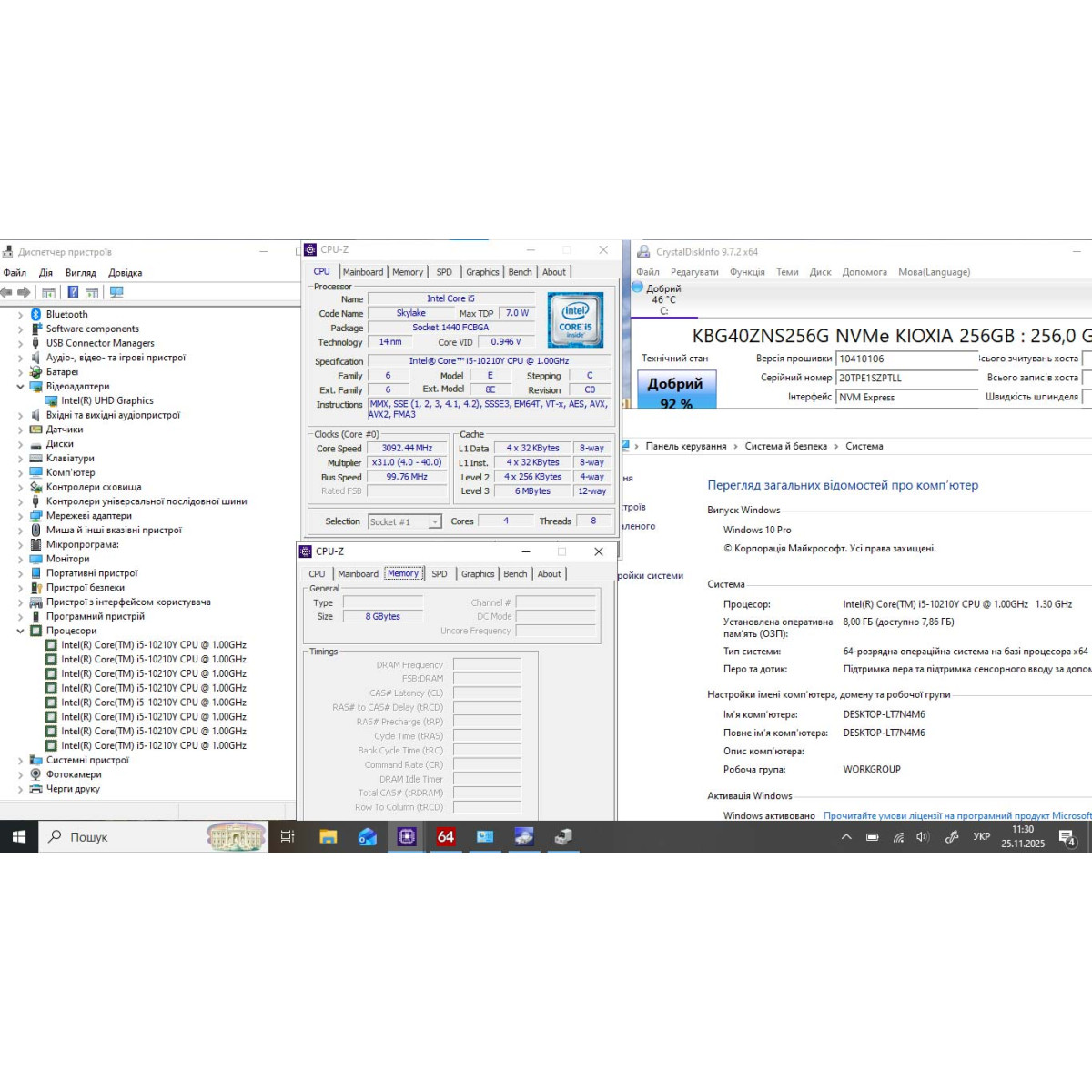Image resolution: width=1092 pixels, height=1092 pixels.
Task: Click the Intel Core i5 logo in CPU-Z
Action: click(x=575, y=320)
